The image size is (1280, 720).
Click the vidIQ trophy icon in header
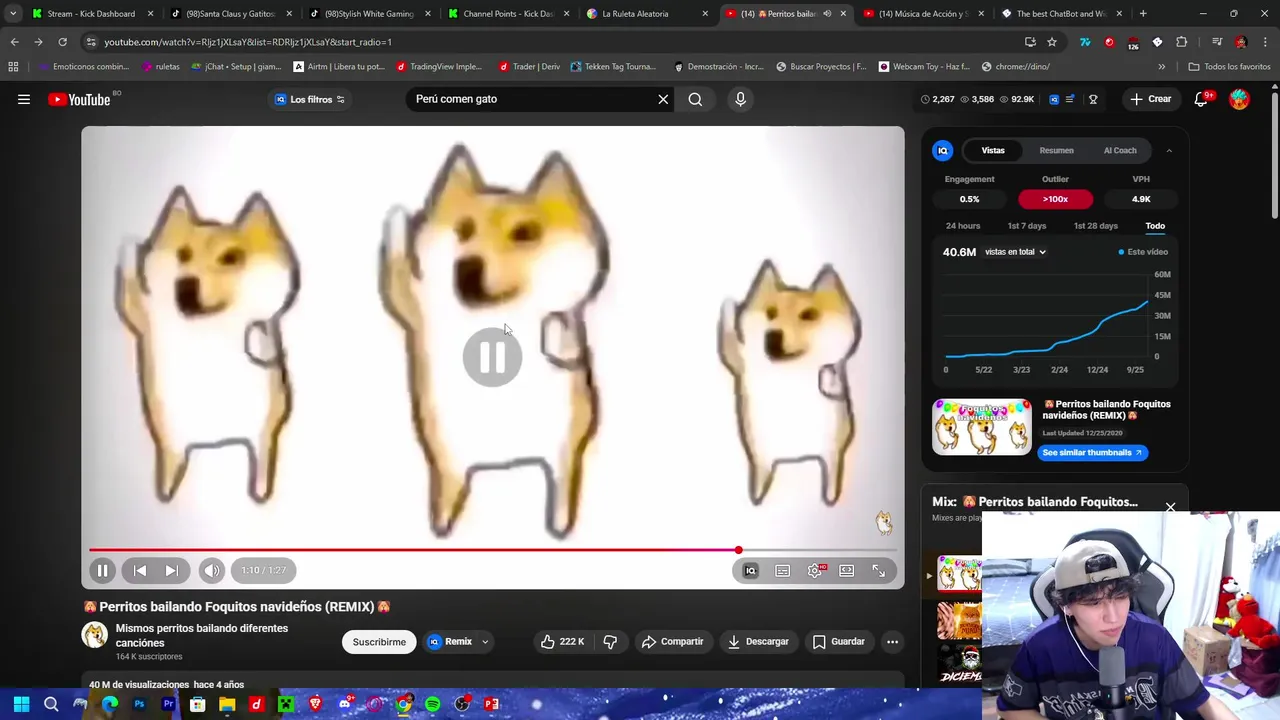tap(1093, 99)
